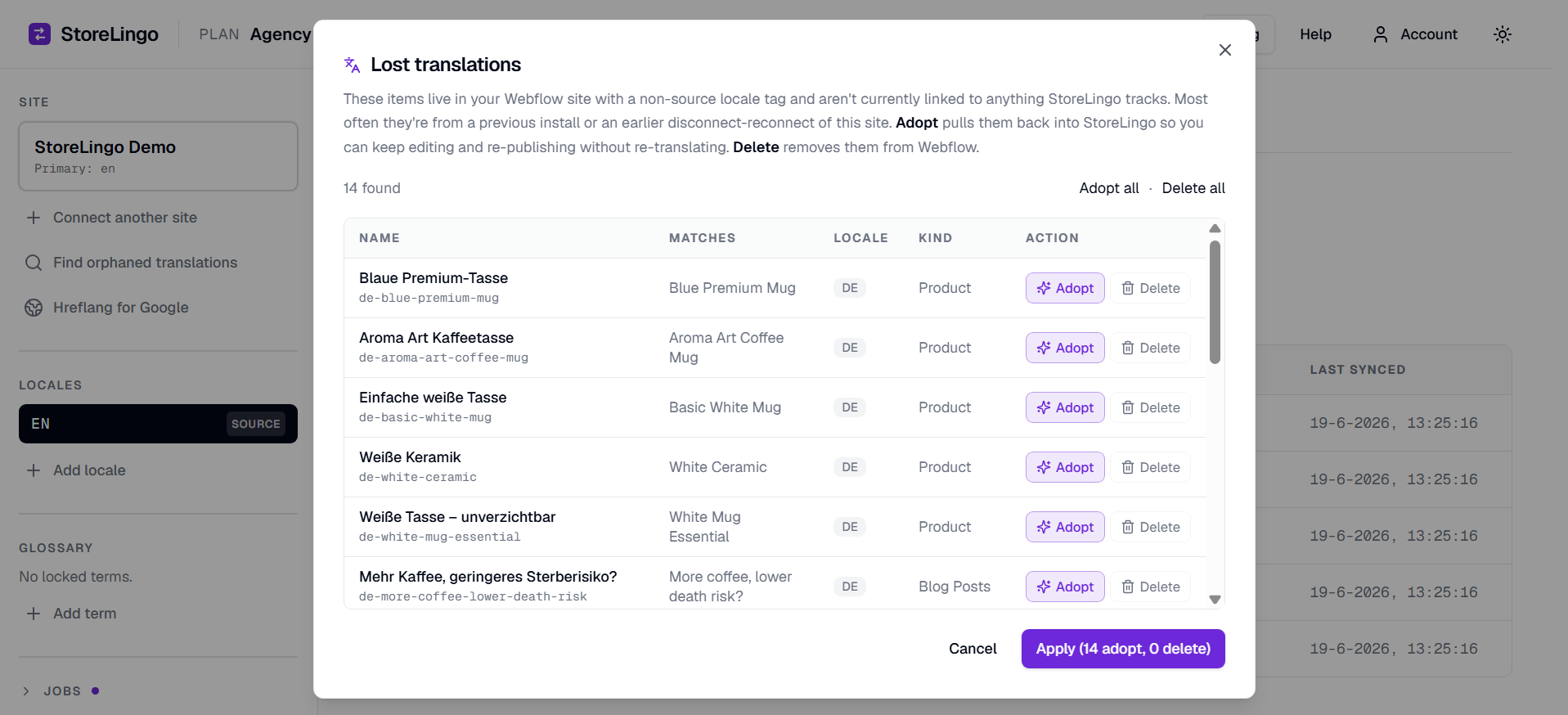Viewport: 1568px width, 715px height.
Task: Adopt Mehr Kaffee blog post item
Action: pos(1065,587)
